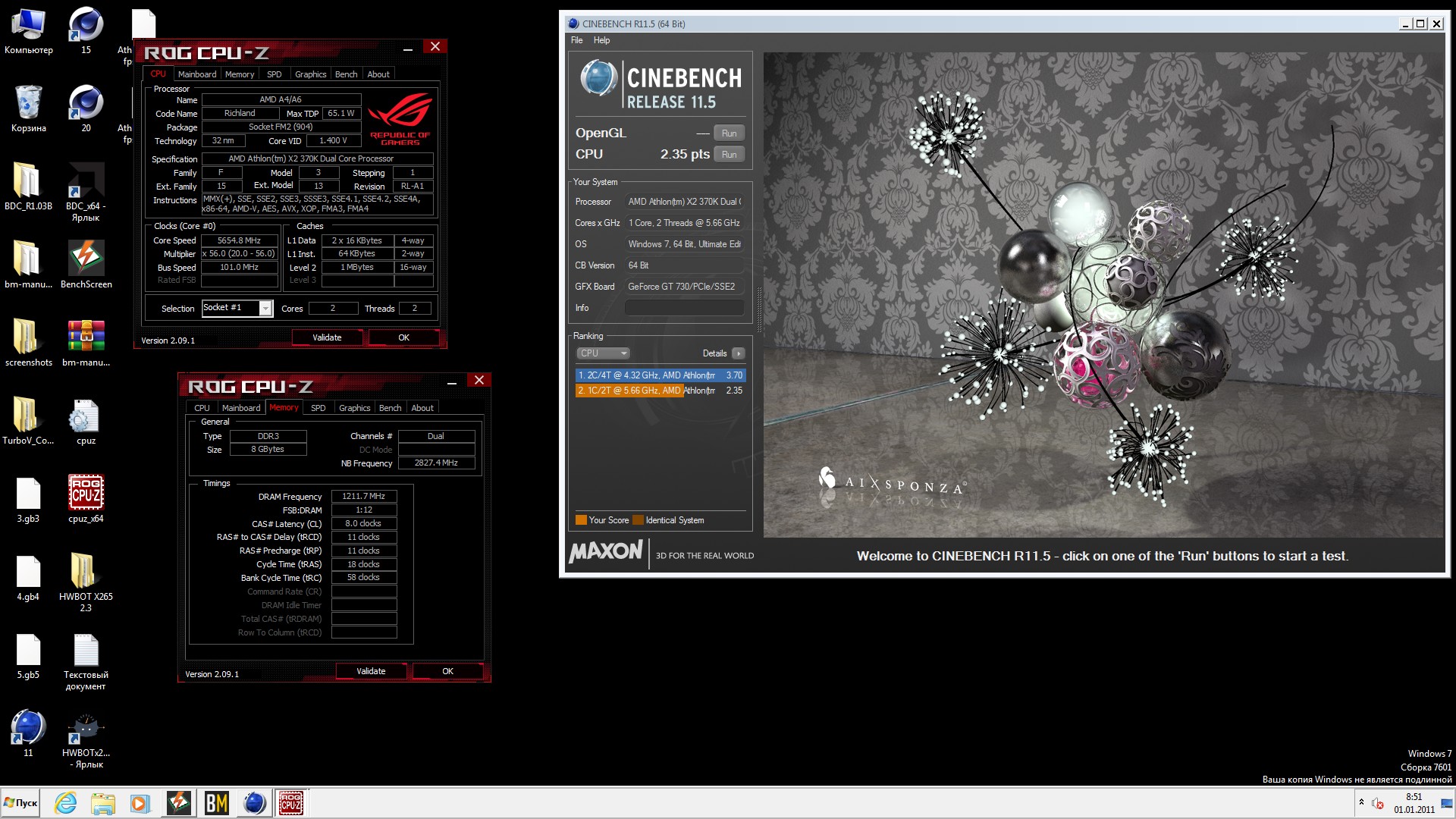Open the HWBOT X265 2.3 folder
The height and width of the screenshot is (819, 1456).
pyautogui.click(x=86, y=582)
